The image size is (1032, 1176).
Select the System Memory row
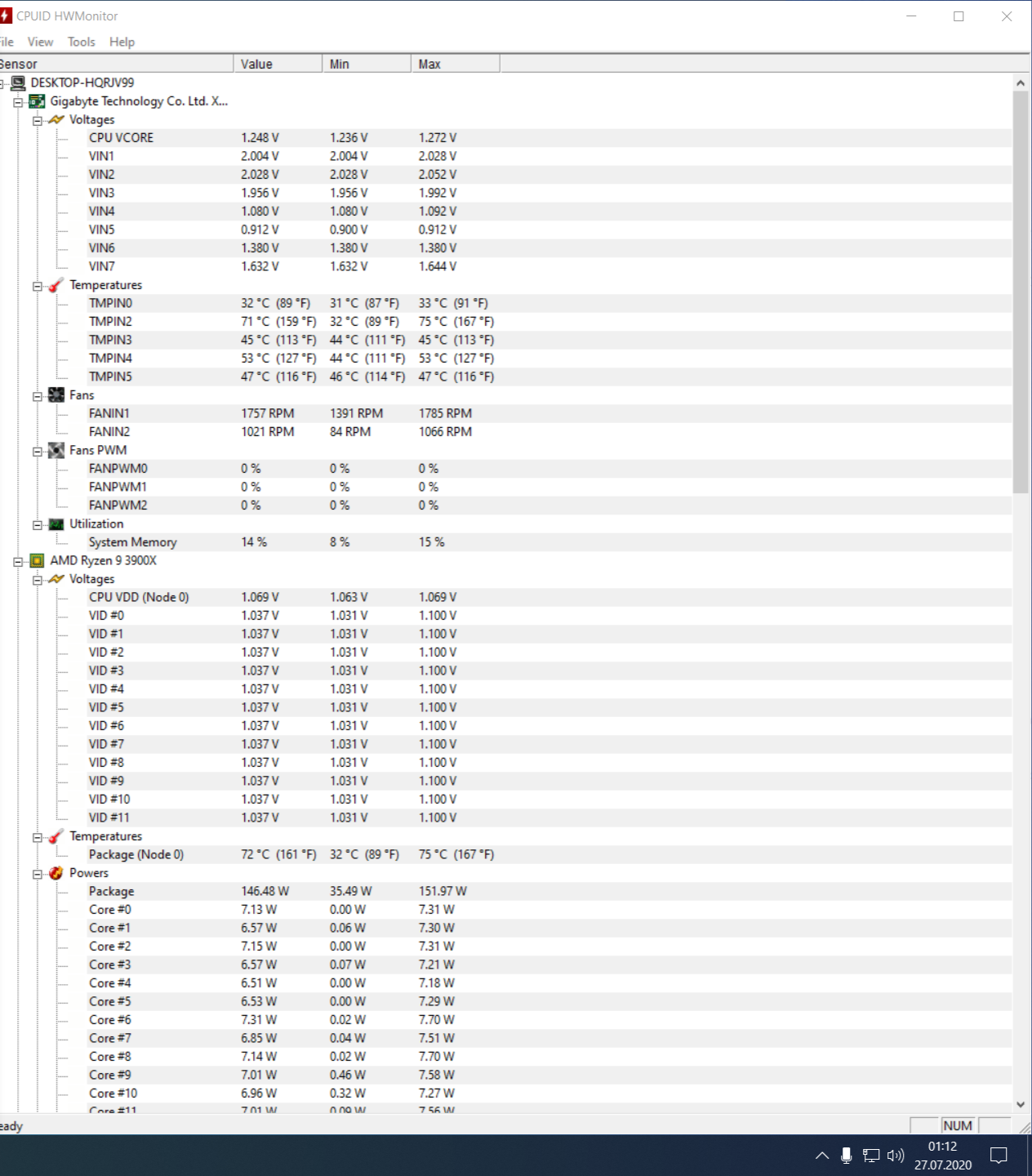(x=549, y=542)
